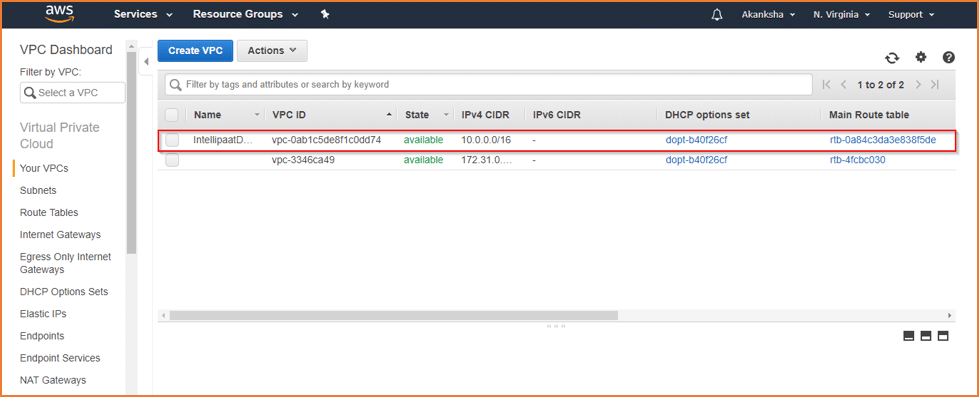Sort by DHCP options set column header
979x397 pixels.
click(707, 115)
